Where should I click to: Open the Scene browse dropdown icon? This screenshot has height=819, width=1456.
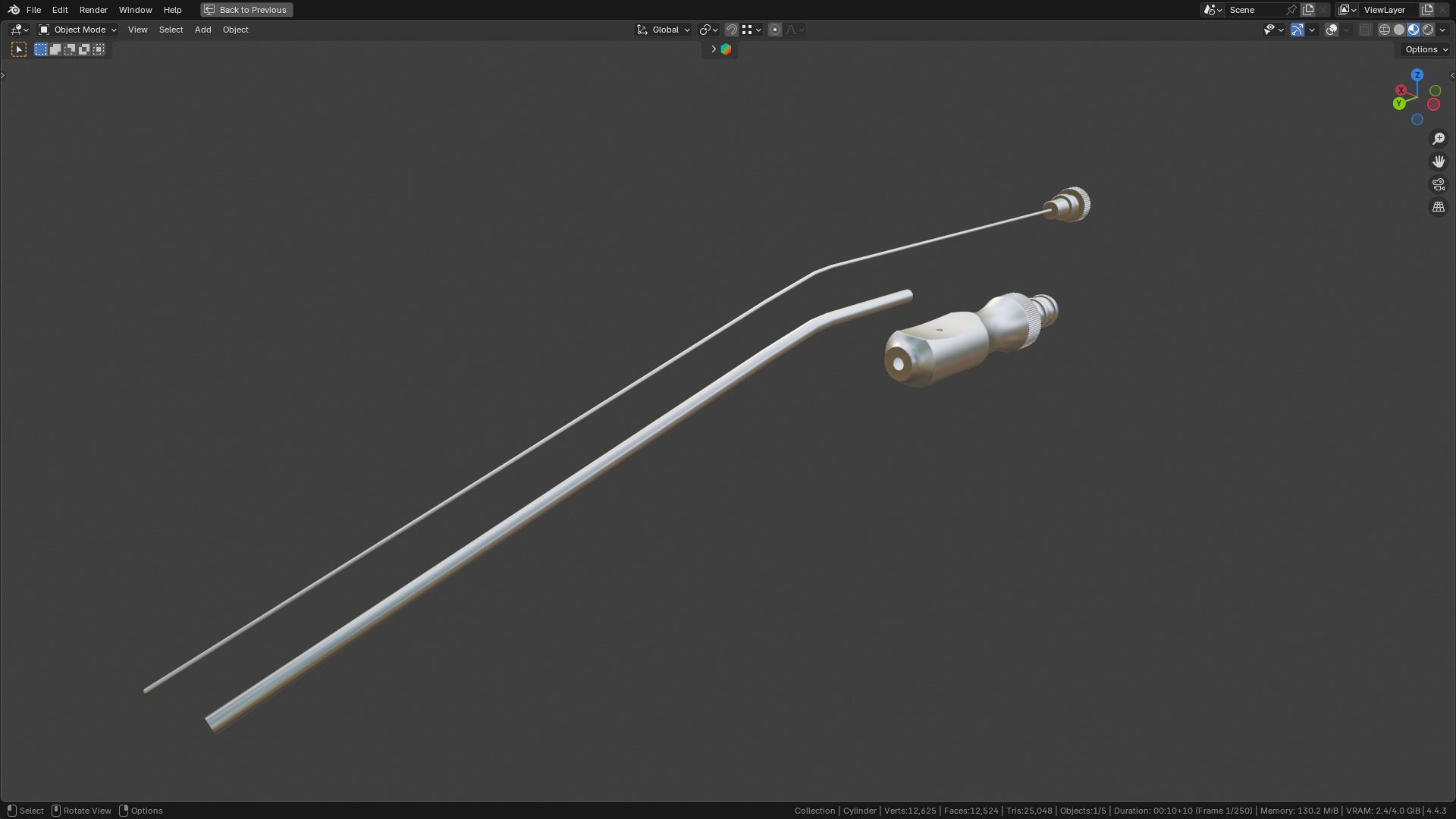coord(1213,10)
